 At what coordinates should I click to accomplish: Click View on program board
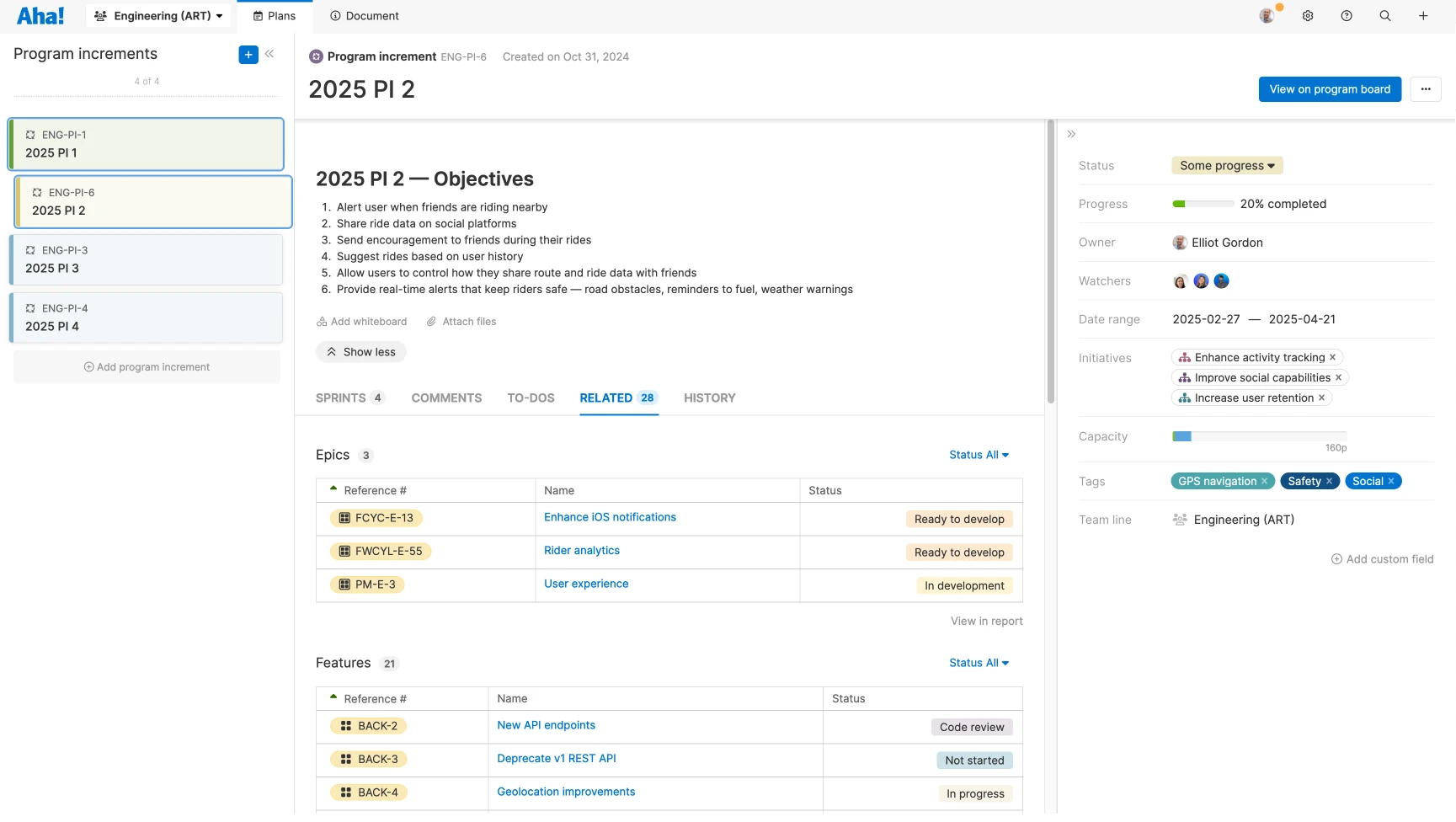click(1329, 89)
